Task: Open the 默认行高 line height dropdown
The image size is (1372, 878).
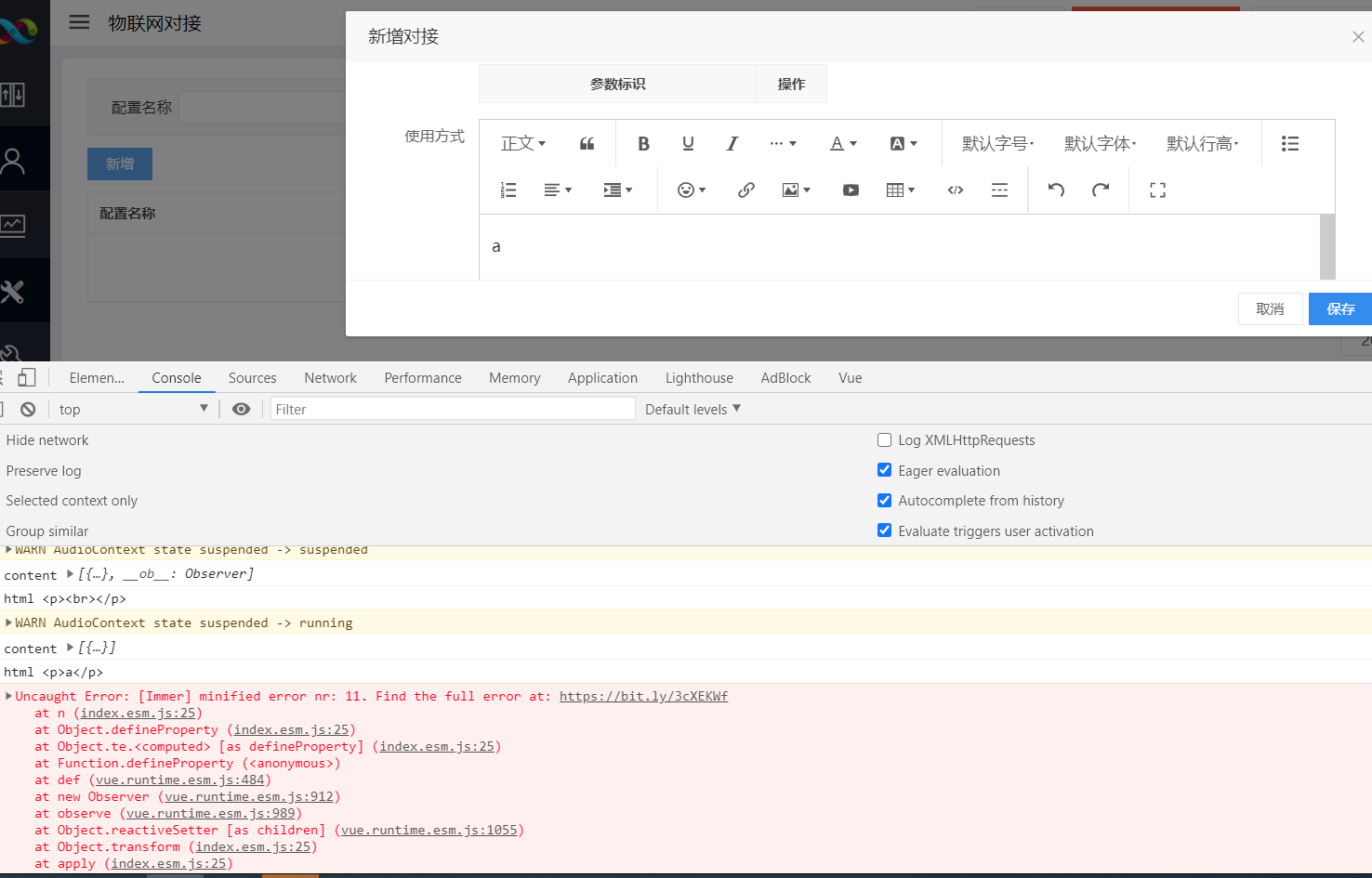Action: click(1203, 144)
